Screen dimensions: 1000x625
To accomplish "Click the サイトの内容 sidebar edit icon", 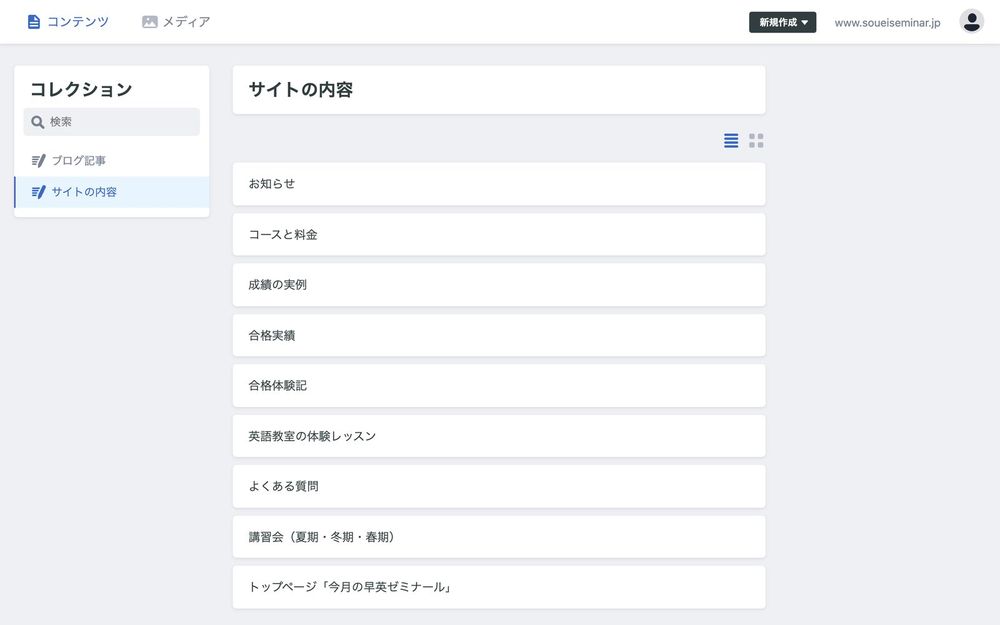I will click(38, 192).
